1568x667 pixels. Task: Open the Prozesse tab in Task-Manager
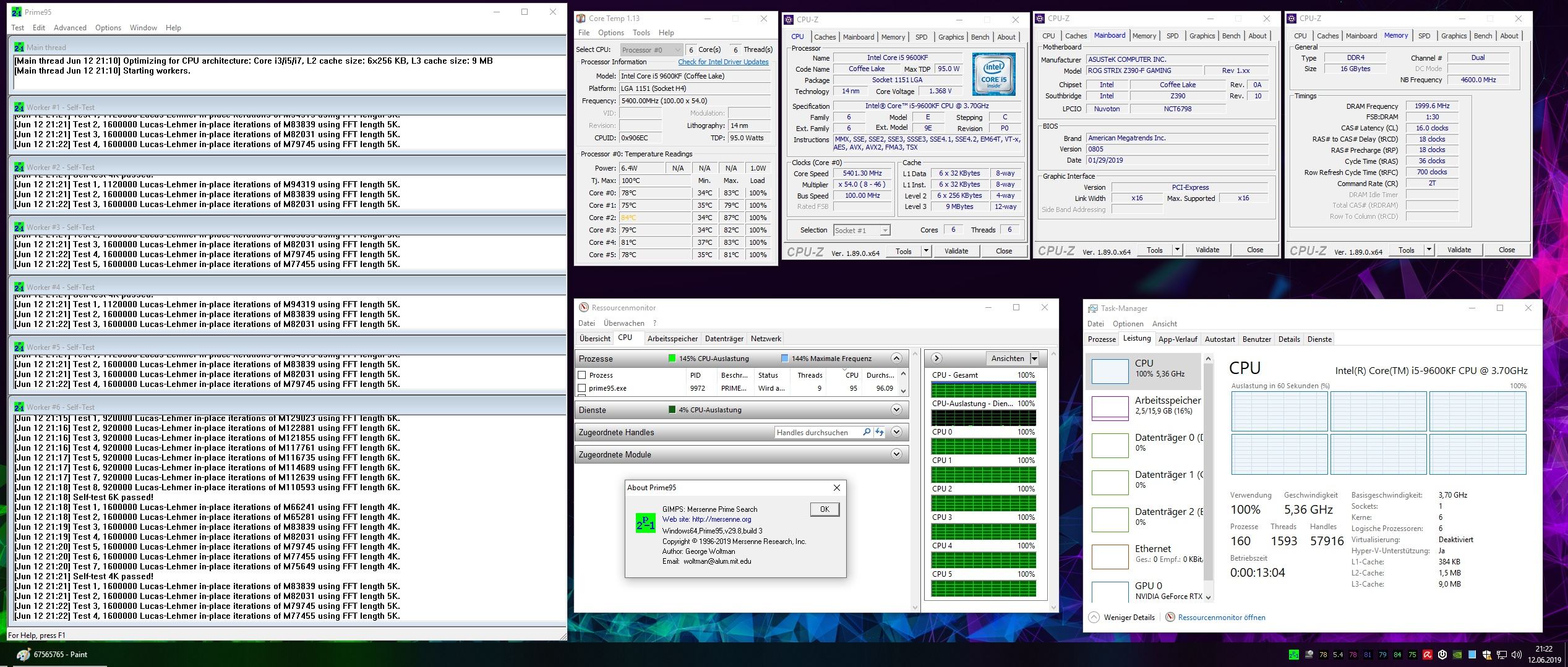1102,339
